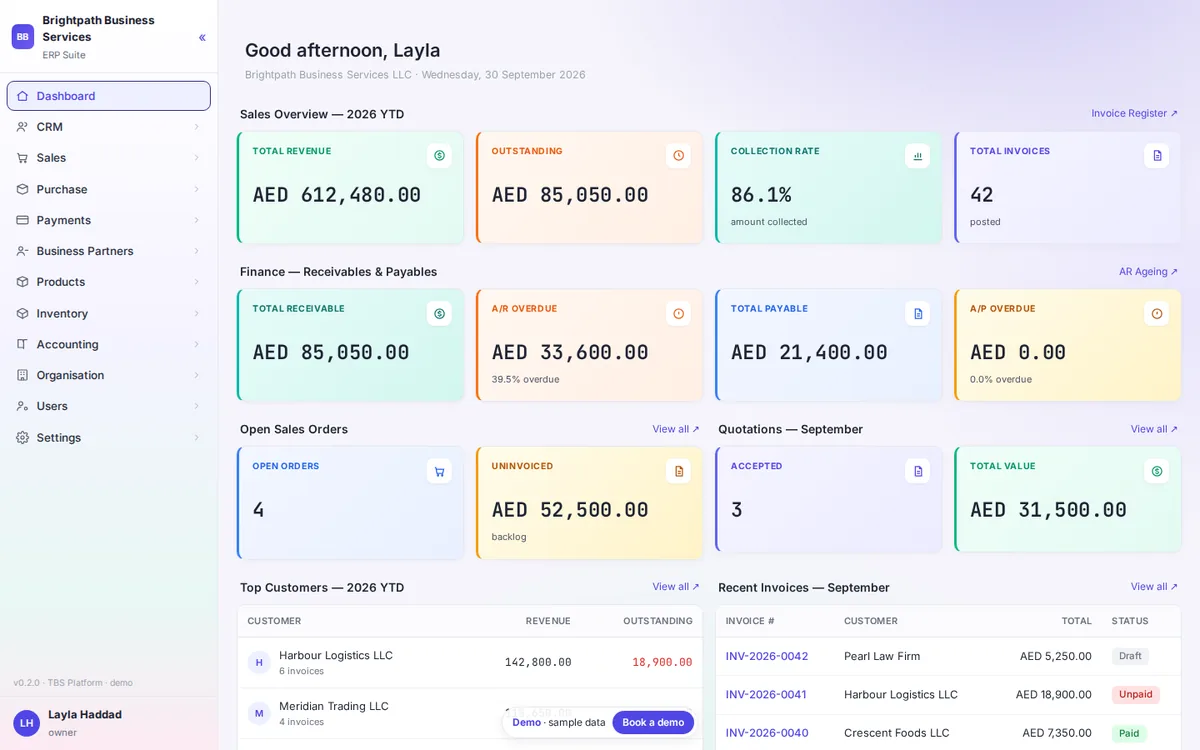
Task: View all Top Customers
Action: [x=676, y=587]
